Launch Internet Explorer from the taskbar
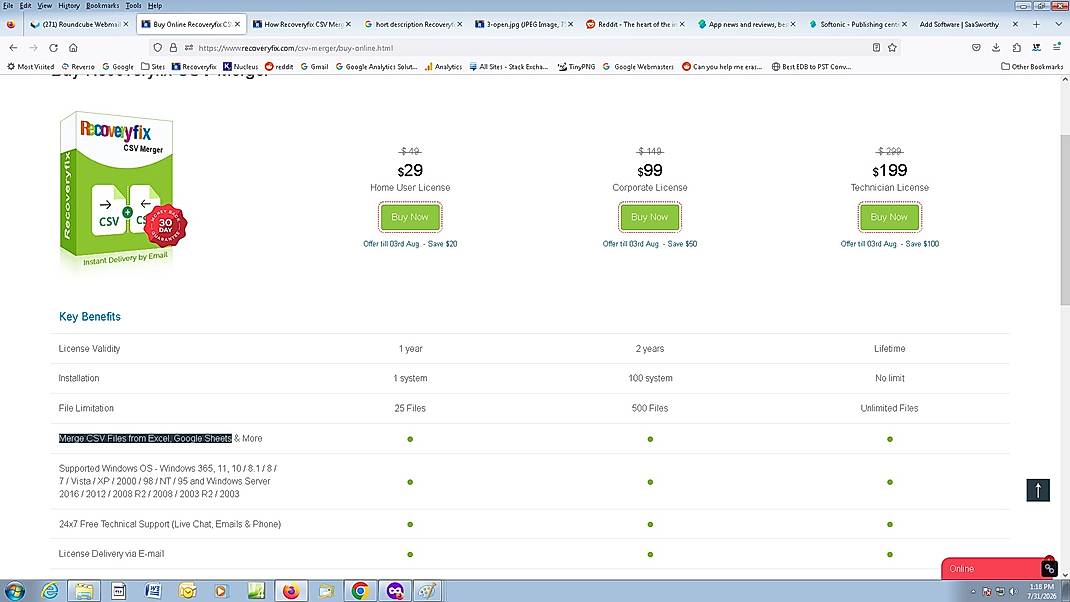This screenshot has width=1070, height=602. click(49, 590)
